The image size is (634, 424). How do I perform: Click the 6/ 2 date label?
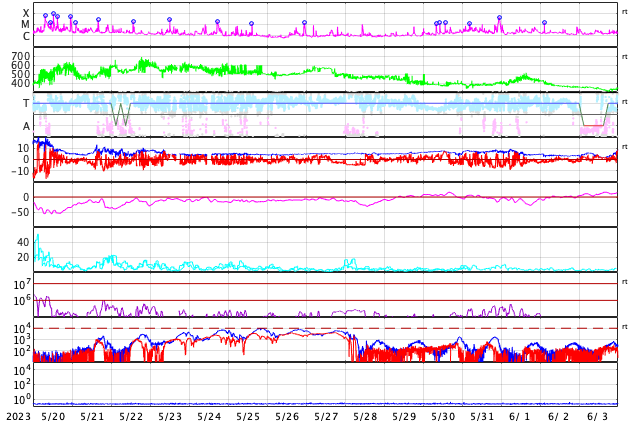[558, 417]
